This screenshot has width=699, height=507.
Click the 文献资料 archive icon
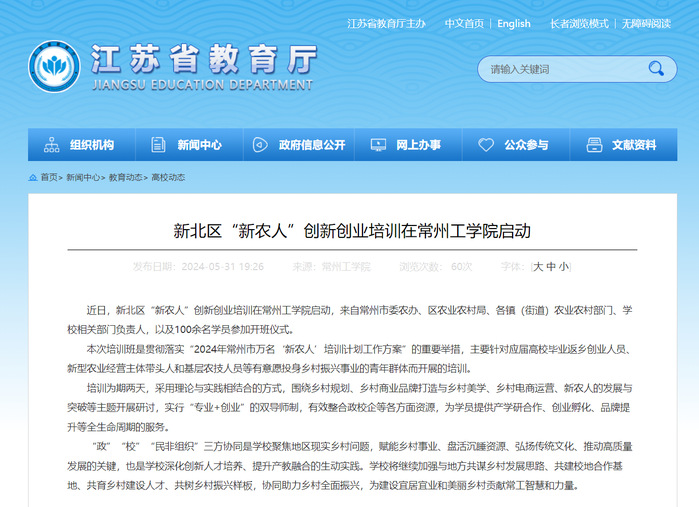tap(594, 145)
